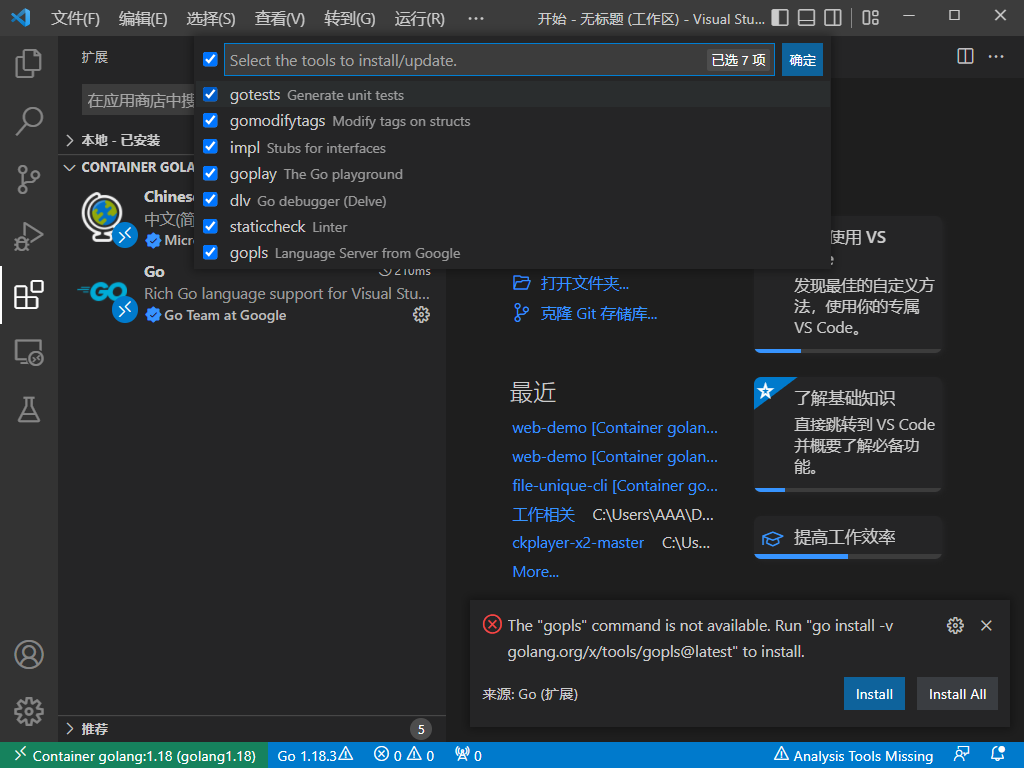Screen dimensions: 1024x768
Task: Open the Source Control view icon
Action: point(28,179)
